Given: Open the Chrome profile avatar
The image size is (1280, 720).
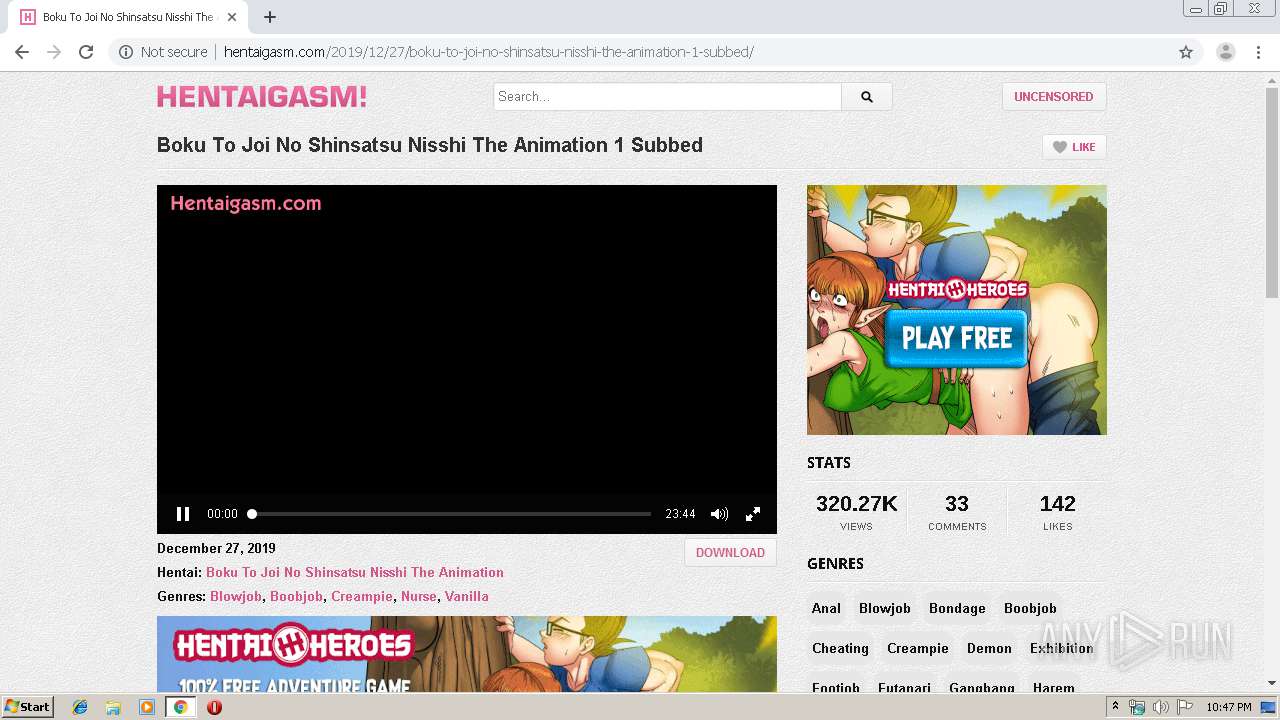Looking at the screenshot, I should (1225, 52).
